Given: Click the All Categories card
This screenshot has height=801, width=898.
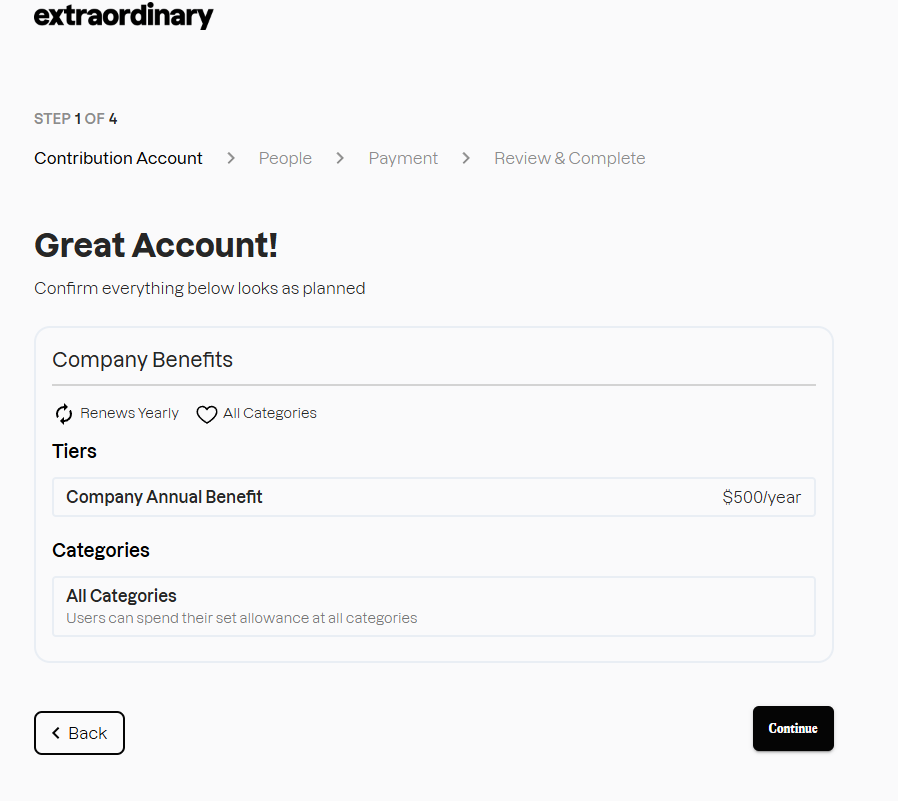Looking at the screenshot, I should (x=433, y=606).
